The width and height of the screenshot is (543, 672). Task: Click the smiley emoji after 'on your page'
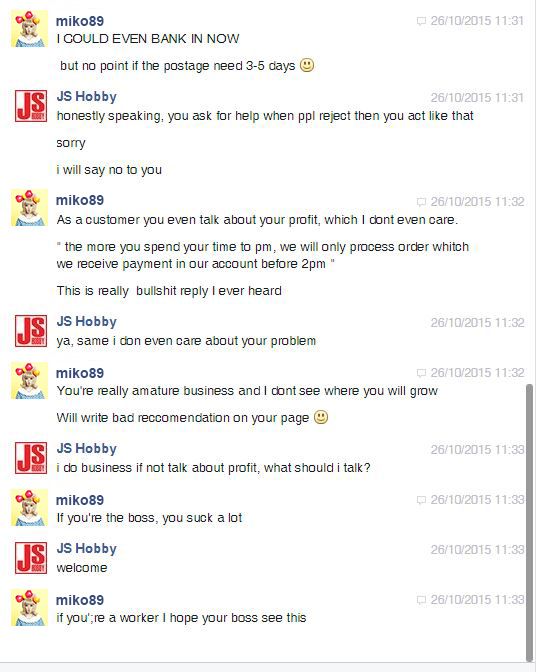click(x=321, y=417)
